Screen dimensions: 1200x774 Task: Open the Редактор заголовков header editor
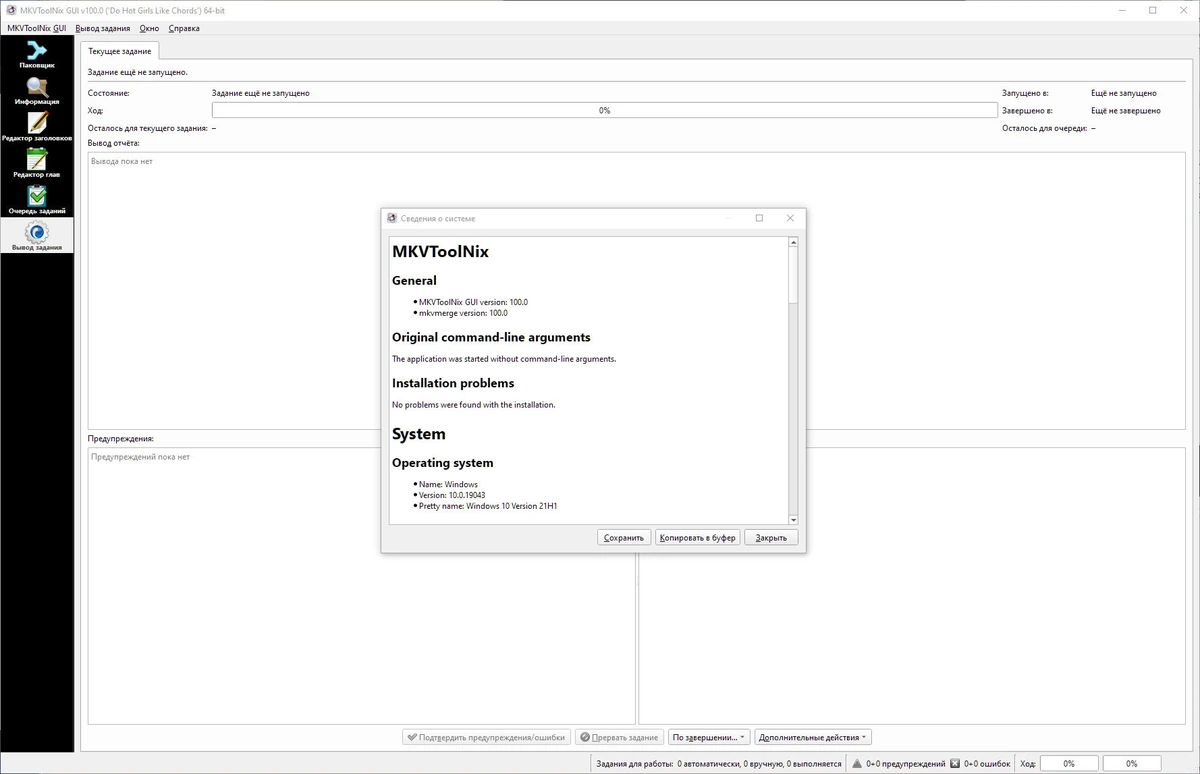[37, 127]
